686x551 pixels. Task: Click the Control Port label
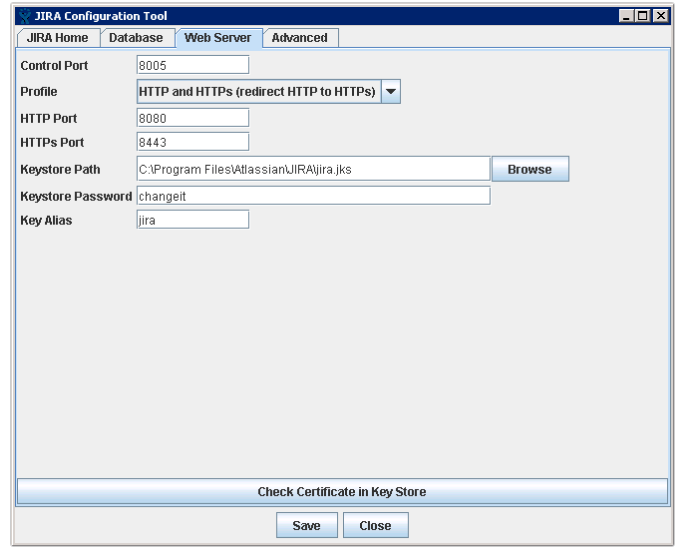pos(54,66)
